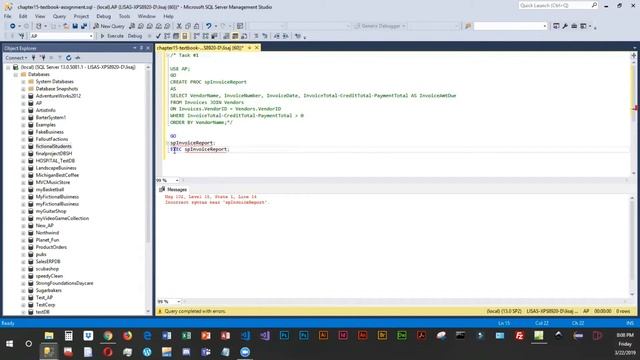Open the Connect dropdown in Object Explorer

[x=16, y=58]
